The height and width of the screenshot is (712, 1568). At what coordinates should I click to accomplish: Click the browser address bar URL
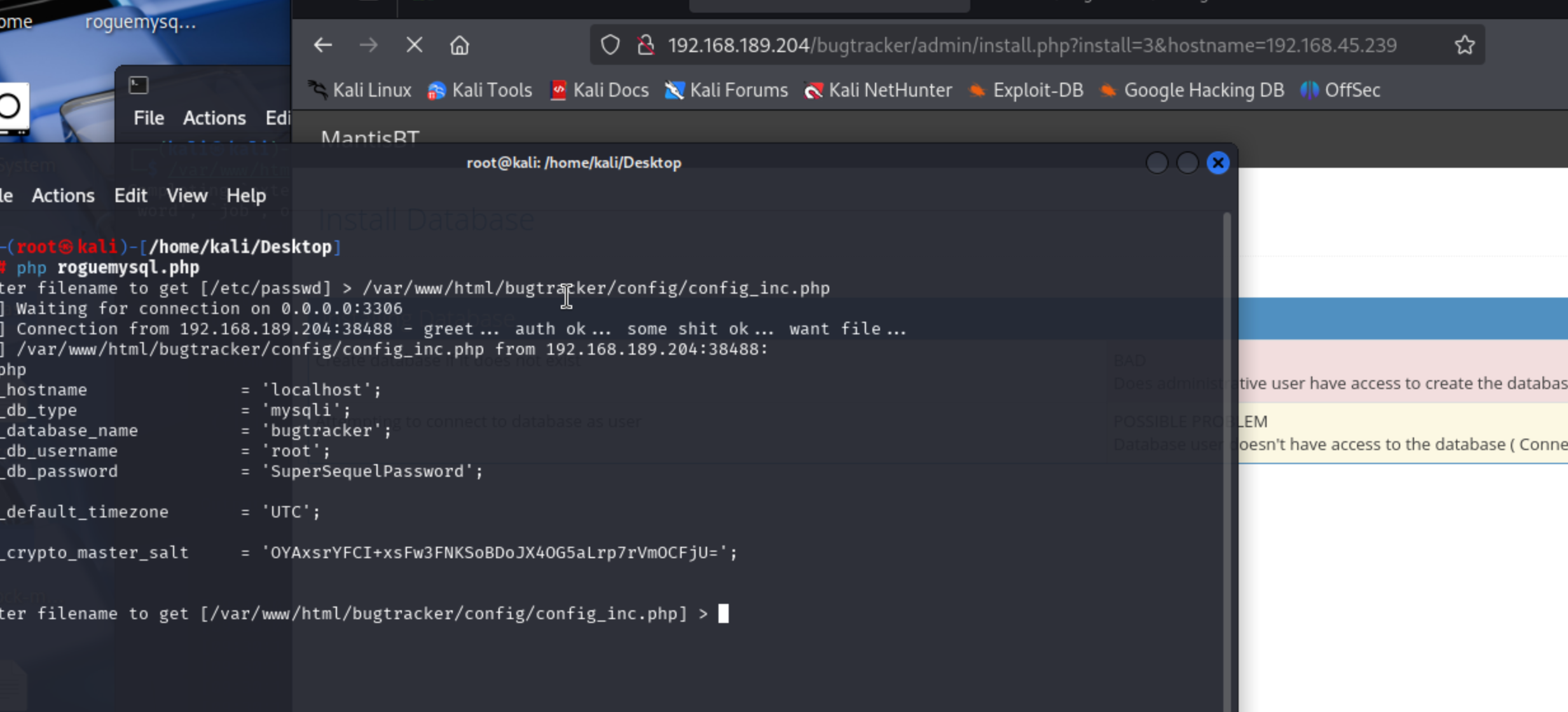pos(1031,45)
